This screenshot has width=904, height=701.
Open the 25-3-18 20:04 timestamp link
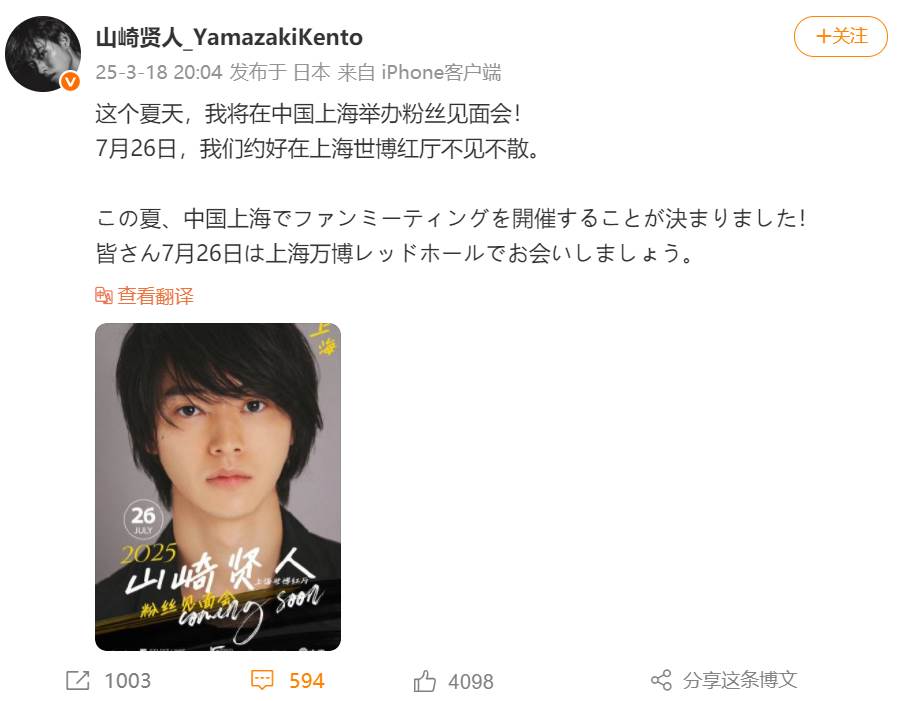point(159,72)
